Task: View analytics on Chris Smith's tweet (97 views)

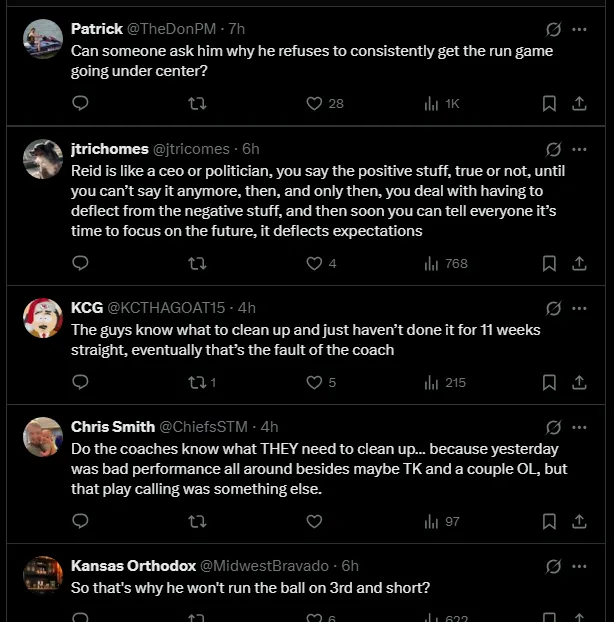Action: (x=442, y=521)
